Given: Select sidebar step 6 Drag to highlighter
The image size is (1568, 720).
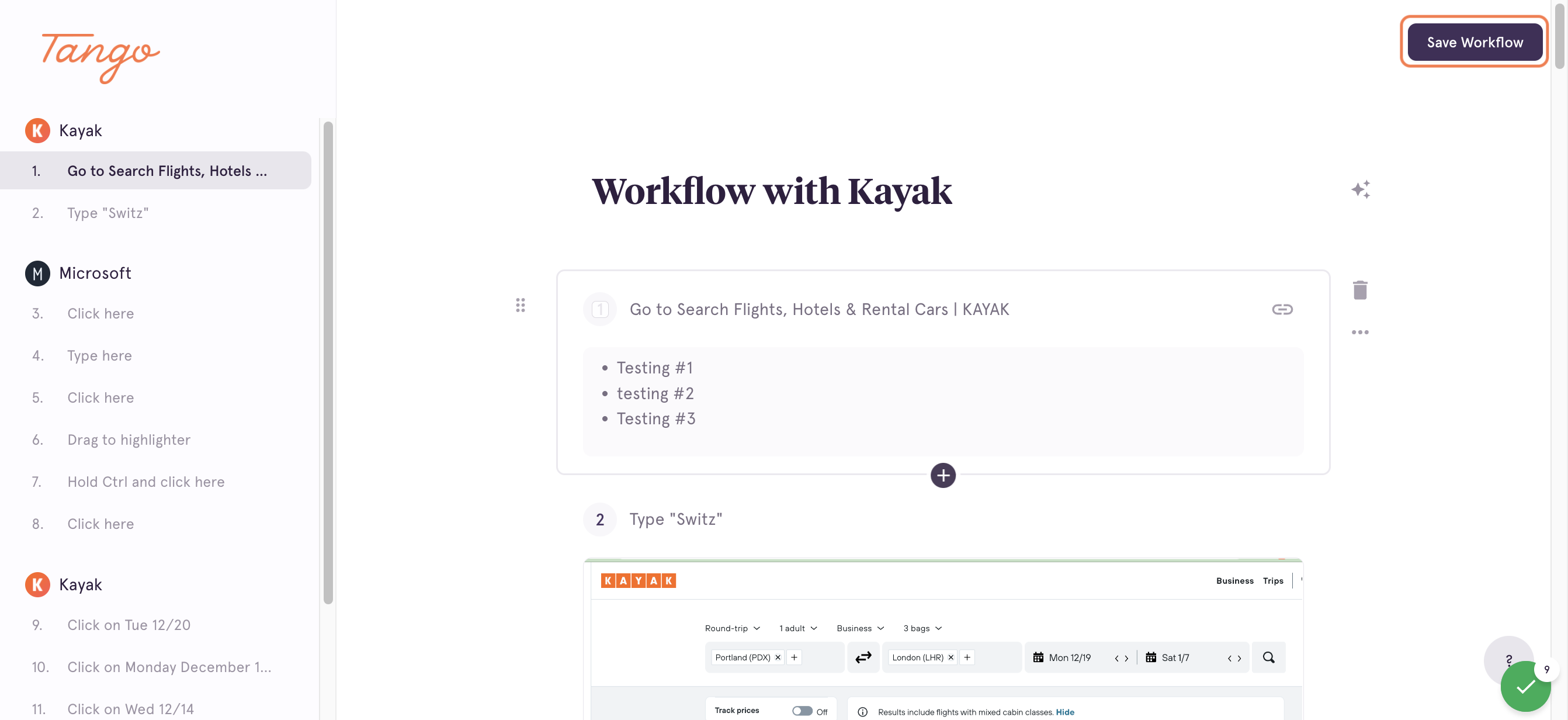Looking at the screenshot, I should tap(155, 439).
